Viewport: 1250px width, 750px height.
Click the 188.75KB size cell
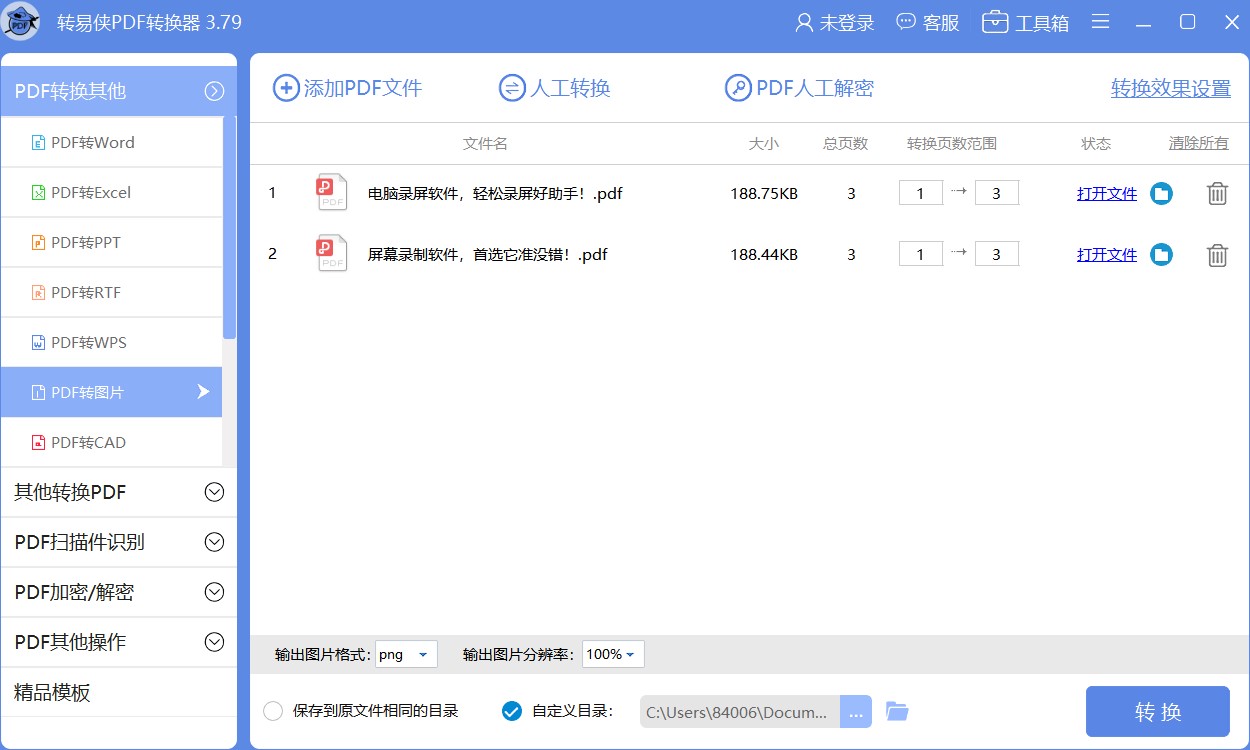pyautogui.click(x=764, y=193)
